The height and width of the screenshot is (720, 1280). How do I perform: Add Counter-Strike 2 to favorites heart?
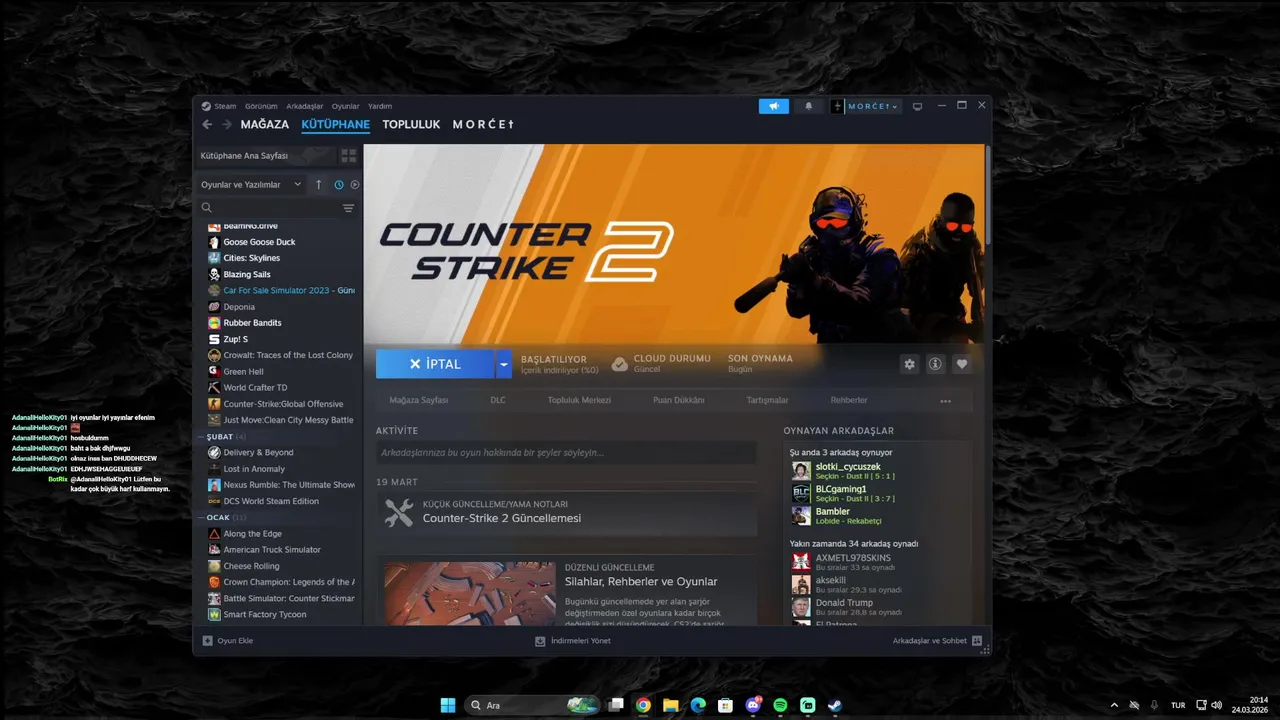pyautogui.click(x=962, y=364)
